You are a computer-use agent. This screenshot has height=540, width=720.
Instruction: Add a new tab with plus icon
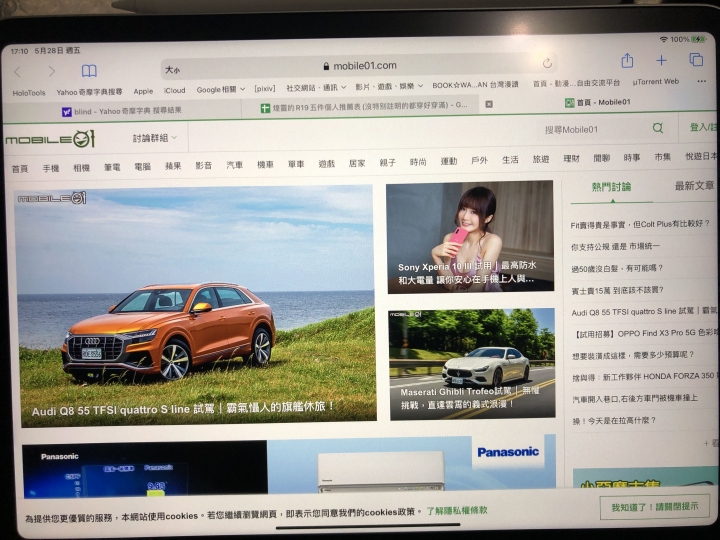tap(661, 60)
